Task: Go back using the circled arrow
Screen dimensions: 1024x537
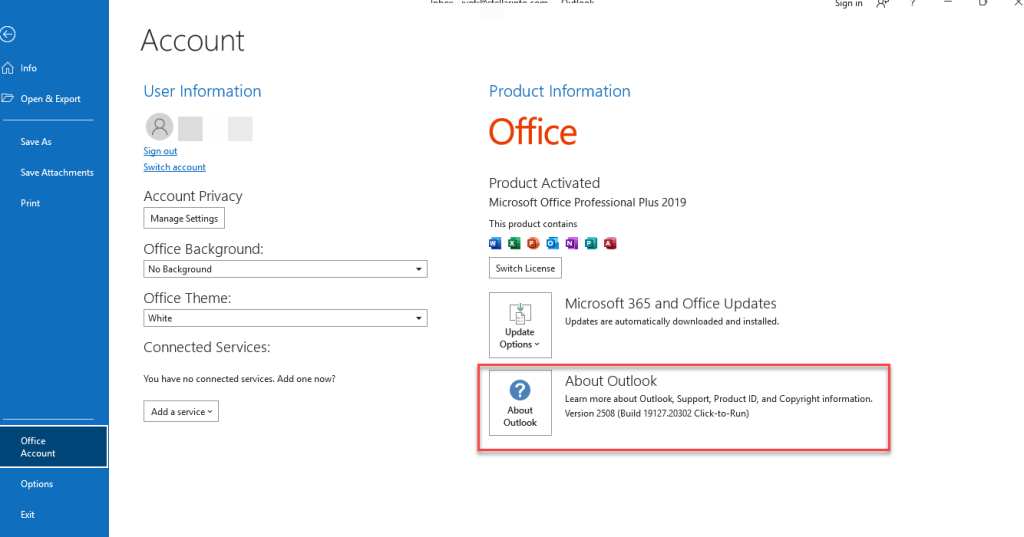Action: tap(7, 34)
